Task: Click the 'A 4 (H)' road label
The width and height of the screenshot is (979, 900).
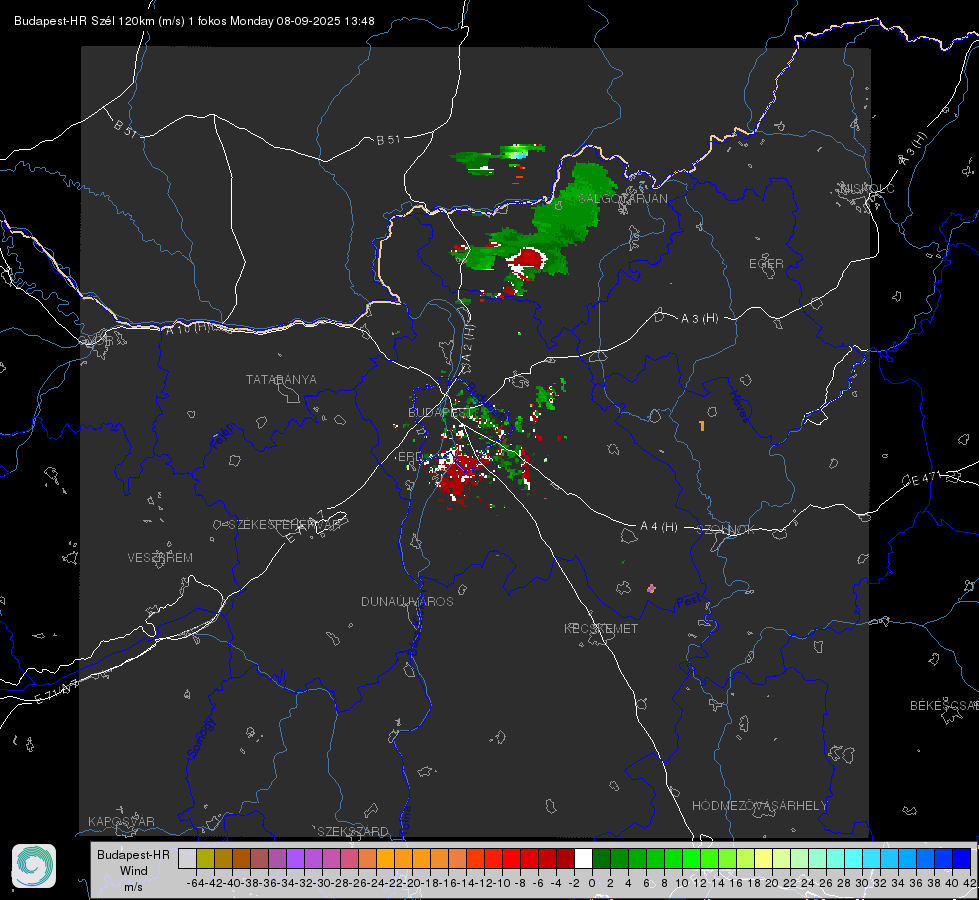Action: point(659,527)
